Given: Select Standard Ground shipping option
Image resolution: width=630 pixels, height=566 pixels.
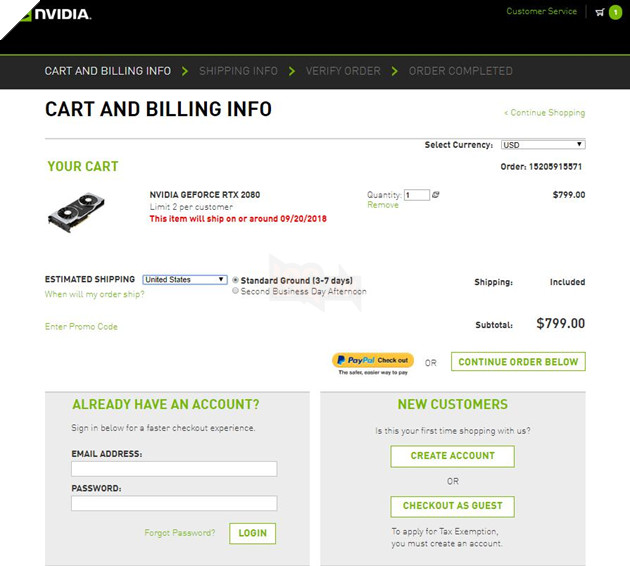Looking at the screenshot, I should pos(236,281).
